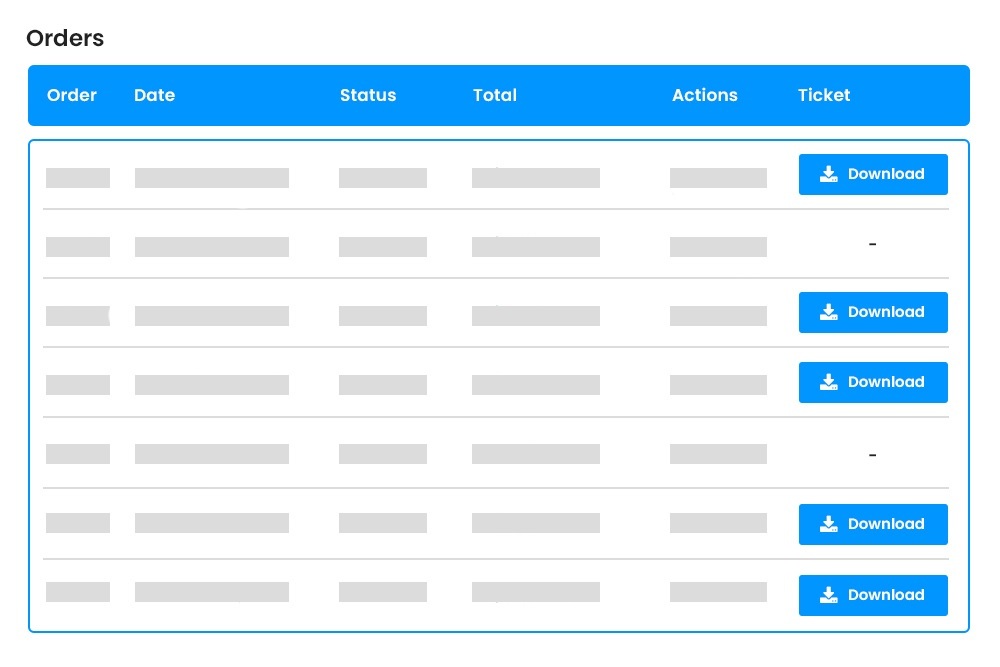Click the last row's Total placeholder
This screenshot has width=1000, height=667.
point(536,592)
